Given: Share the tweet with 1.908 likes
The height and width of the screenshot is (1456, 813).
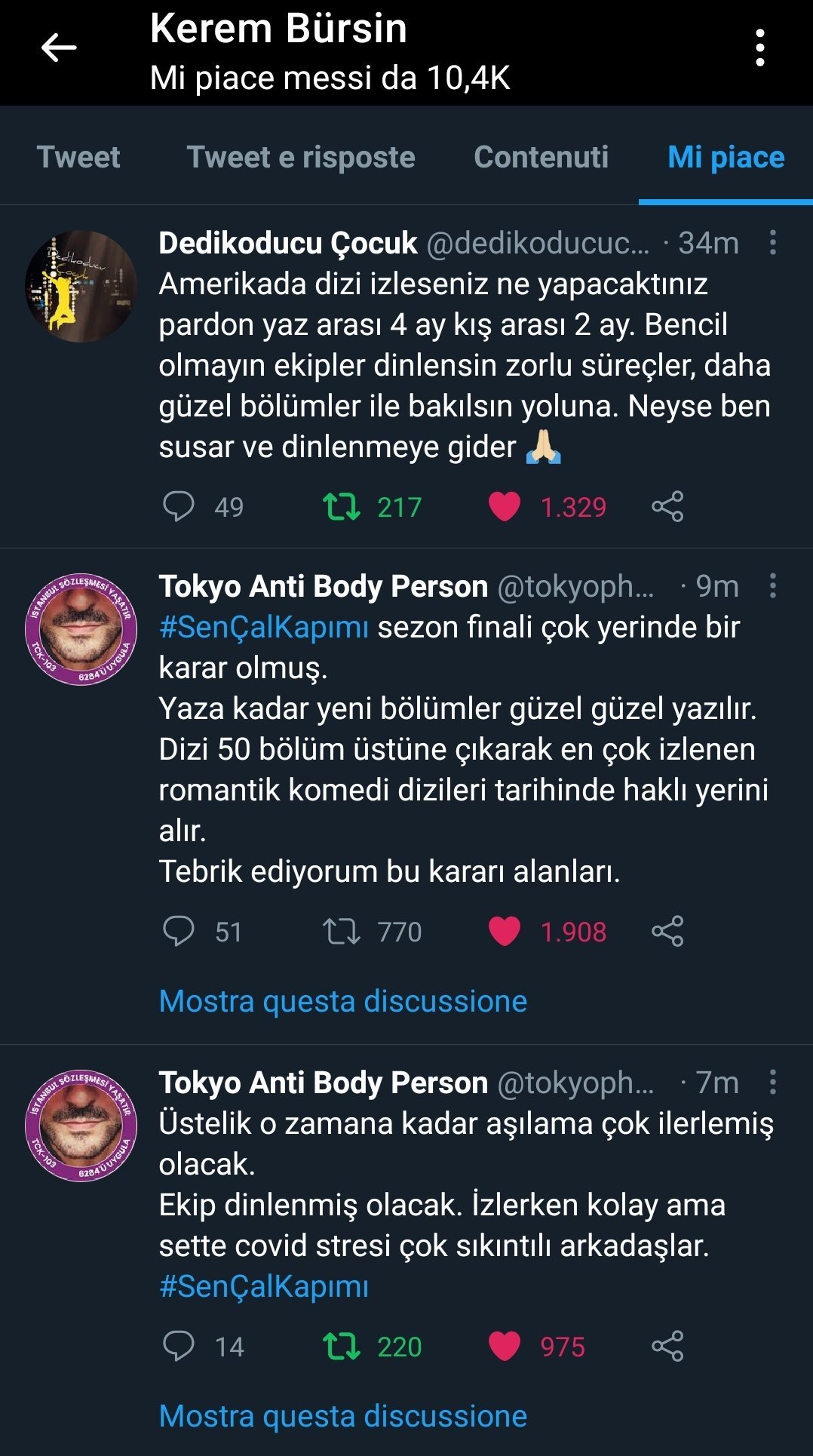Looking at the screenshot, I should coord(667,931).
